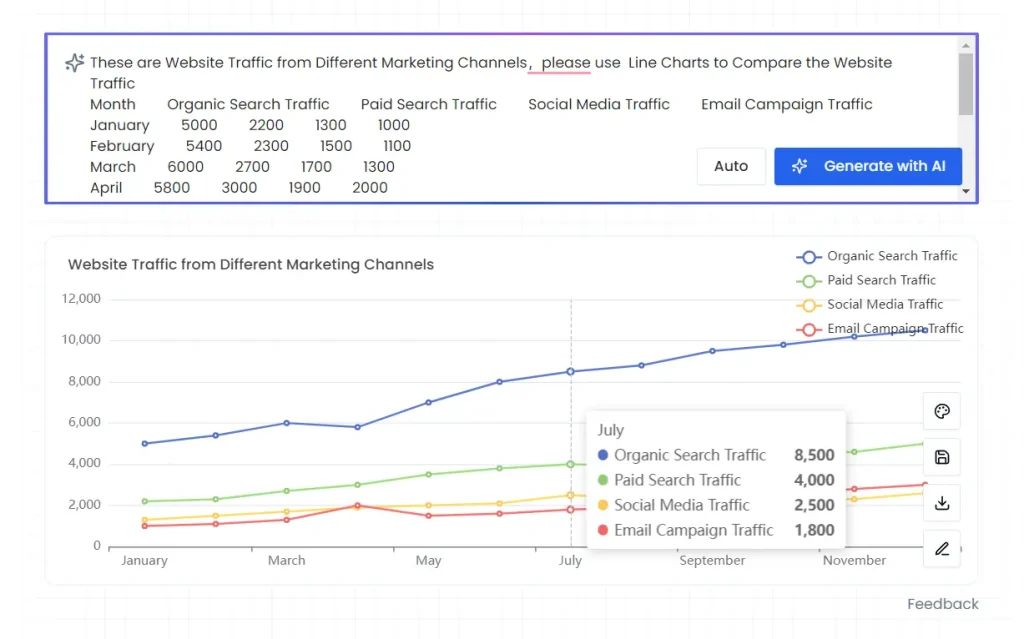Image resolution: width=1024 pixels, height=639 pixels.
Task: Download the chart via the download icon
Action: click(x=941, y=503)
